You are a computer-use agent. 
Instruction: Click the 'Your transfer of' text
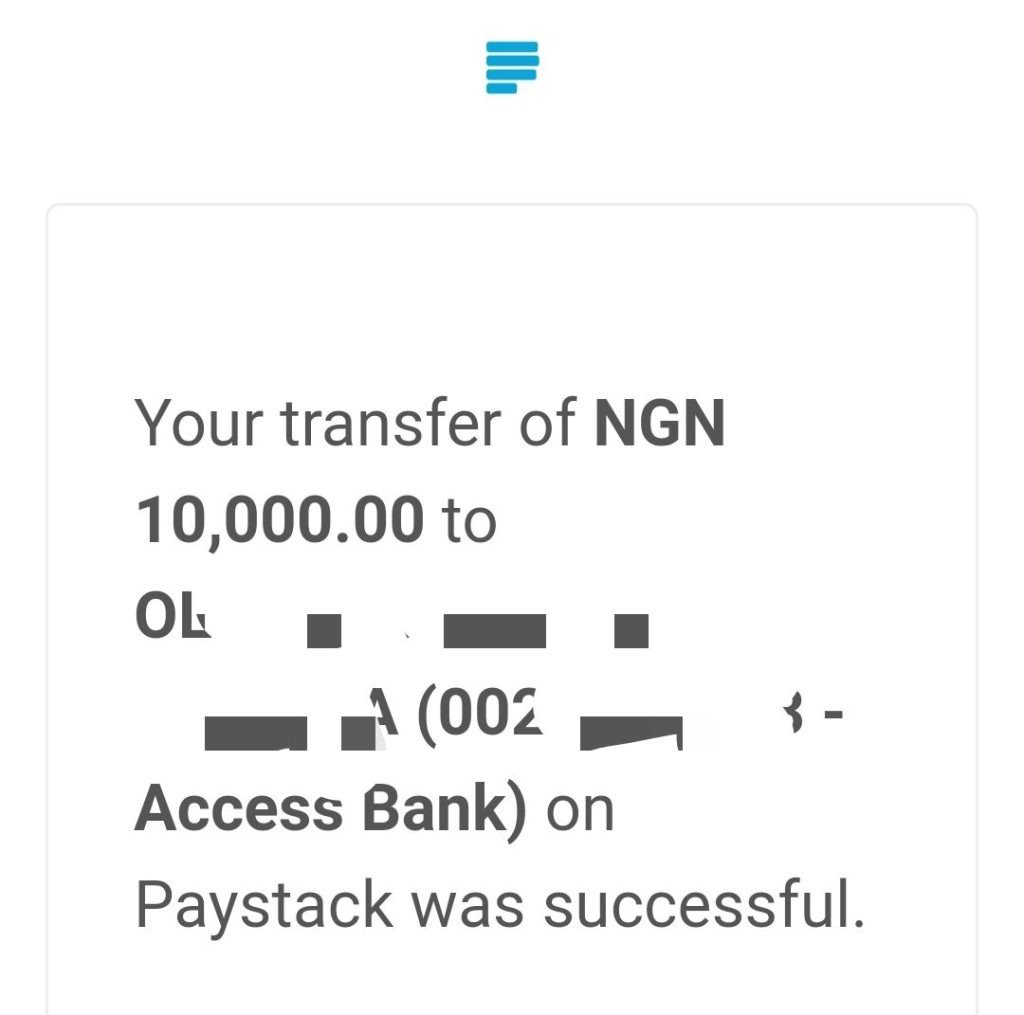(356, 423)
